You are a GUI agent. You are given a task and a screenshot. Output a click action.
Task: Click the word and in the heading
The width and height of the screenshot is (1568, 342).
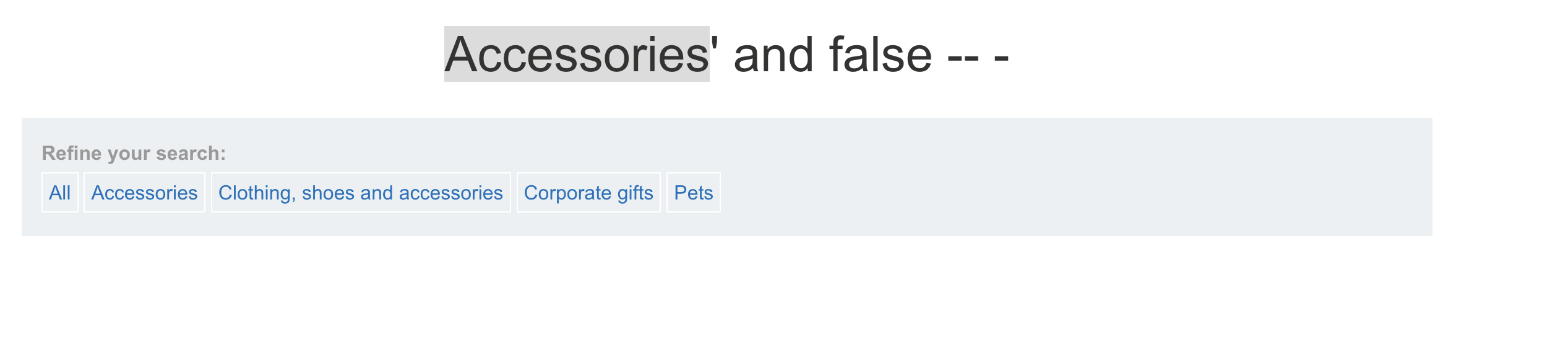(x=773, y=55)
